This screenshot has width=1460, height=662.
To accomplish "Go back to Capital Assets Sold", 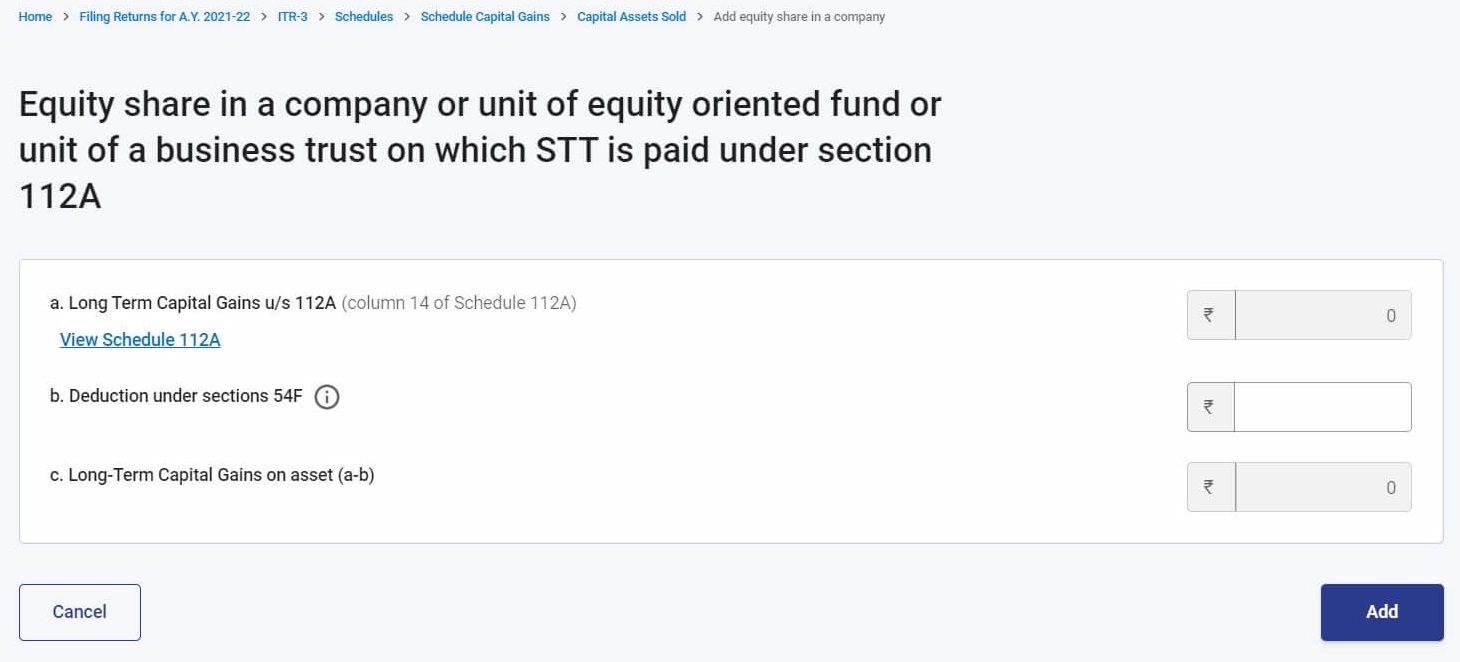I will point(631,17).
